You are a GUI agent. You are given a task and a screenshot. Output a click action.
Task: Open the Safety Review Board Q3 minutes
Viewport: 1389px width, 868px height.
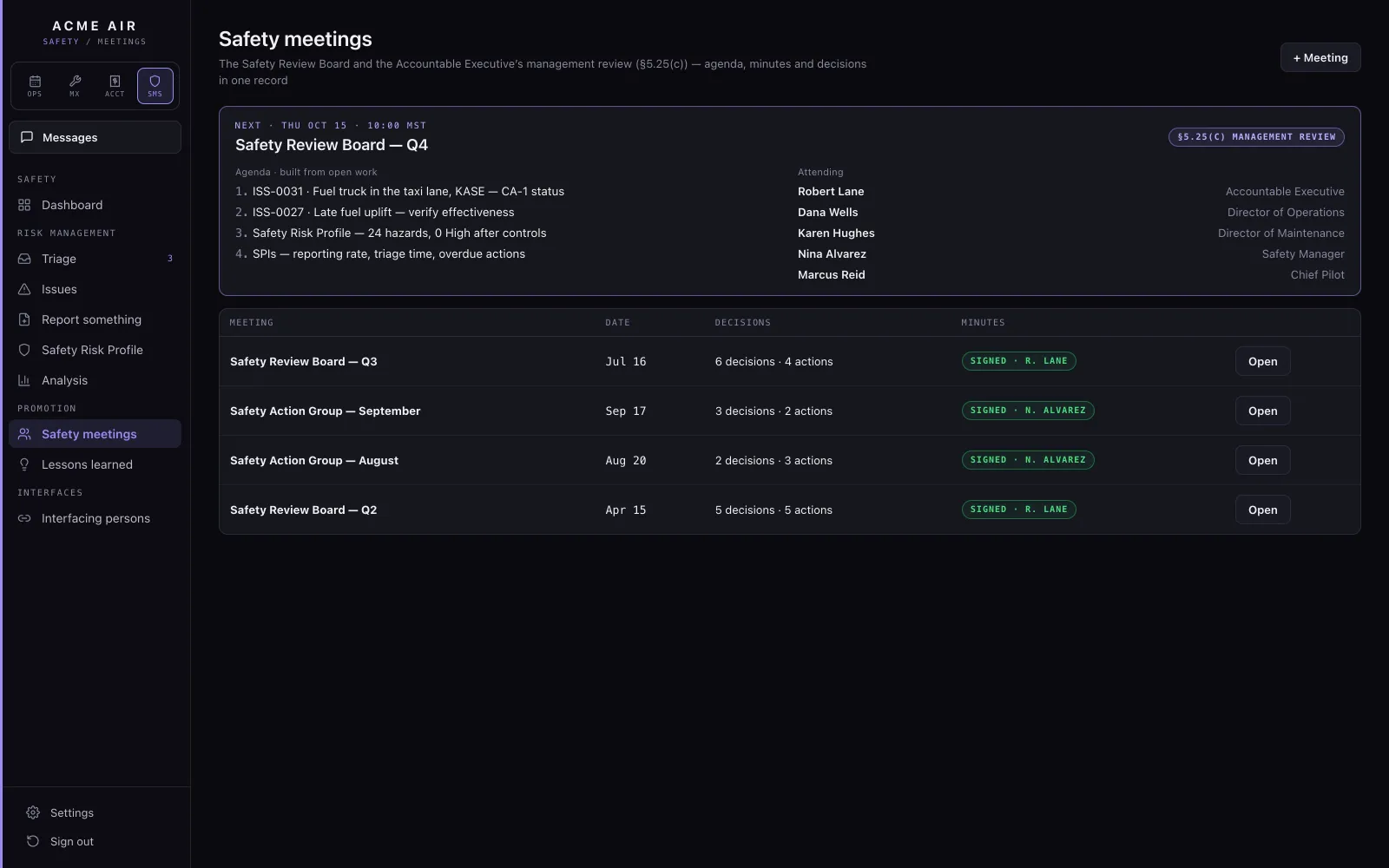point(1262,361)
